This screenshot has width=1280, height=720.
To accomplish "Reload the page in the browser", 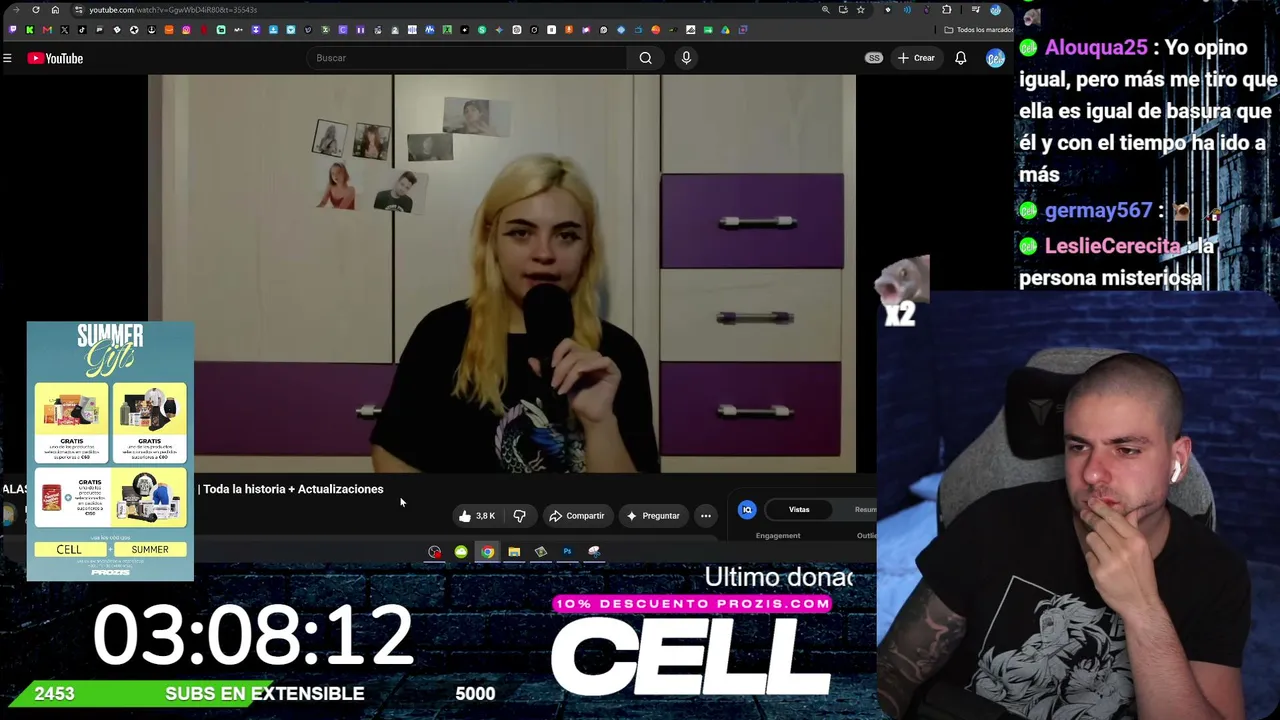I will 36,10.
